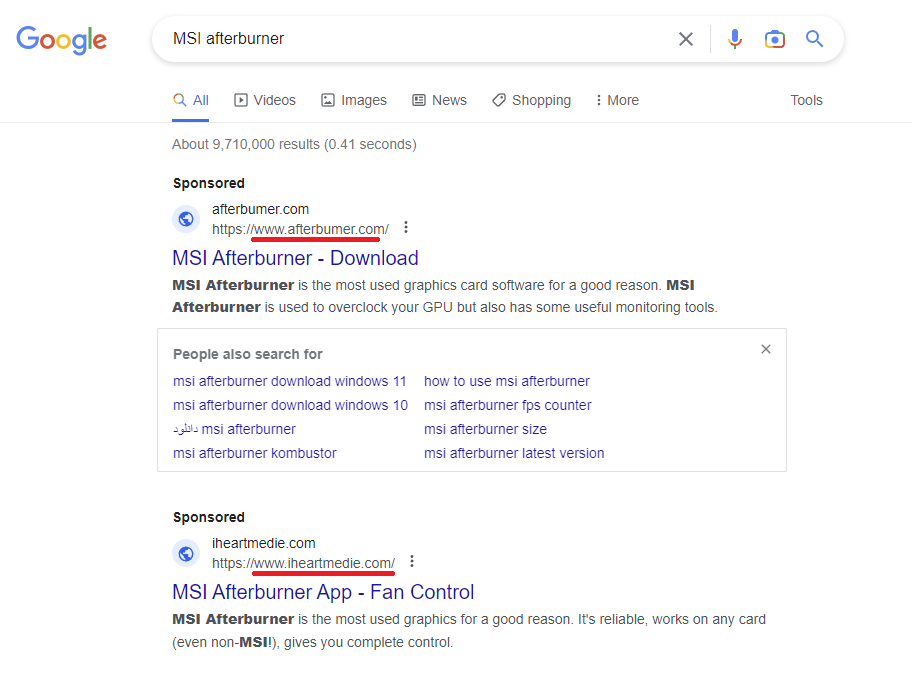Switch to the Videos tab
Viewport: 912px width, 674px height.
pyautogui.click(x=265, y=100)
